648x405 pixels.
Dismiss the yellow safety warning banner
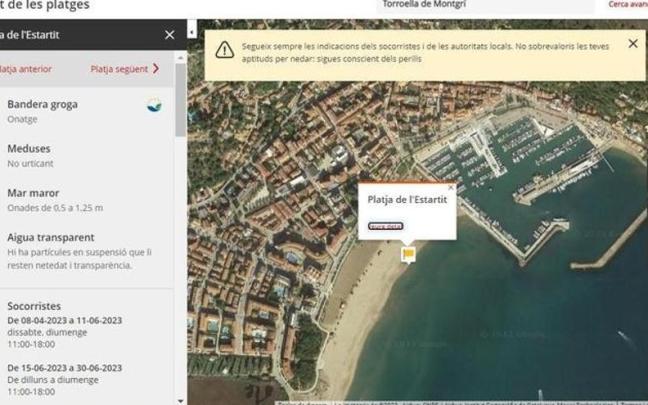pyautogui.click(x=632, y=44)
